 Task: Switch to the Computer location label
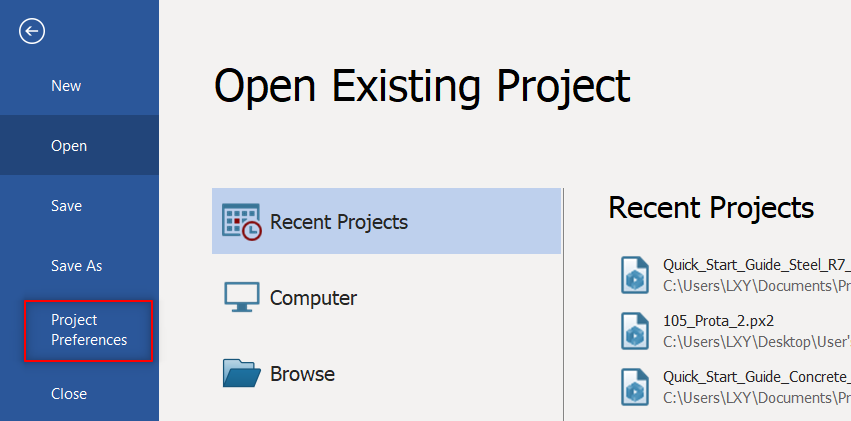pos(313,298)
